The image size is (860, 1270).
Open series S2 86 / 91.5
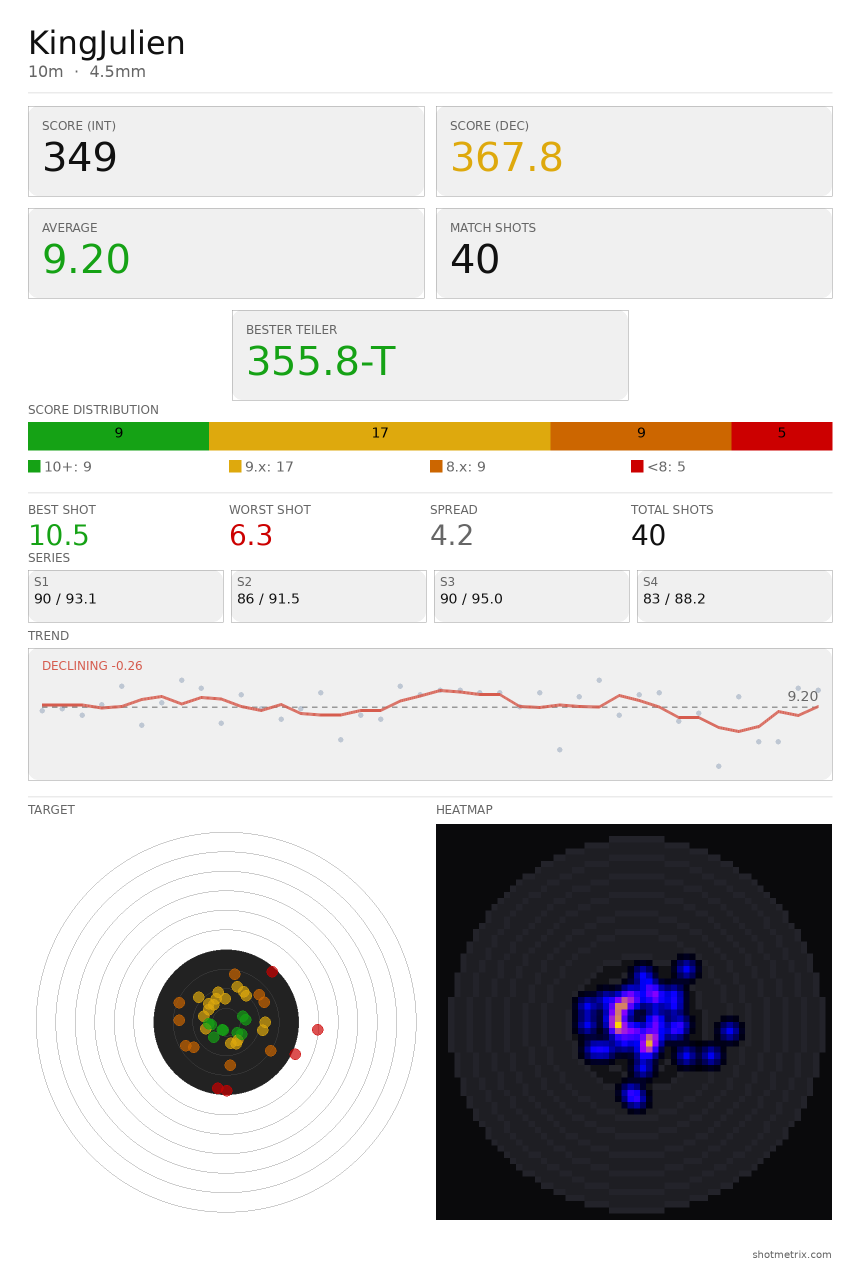(329, 596)
